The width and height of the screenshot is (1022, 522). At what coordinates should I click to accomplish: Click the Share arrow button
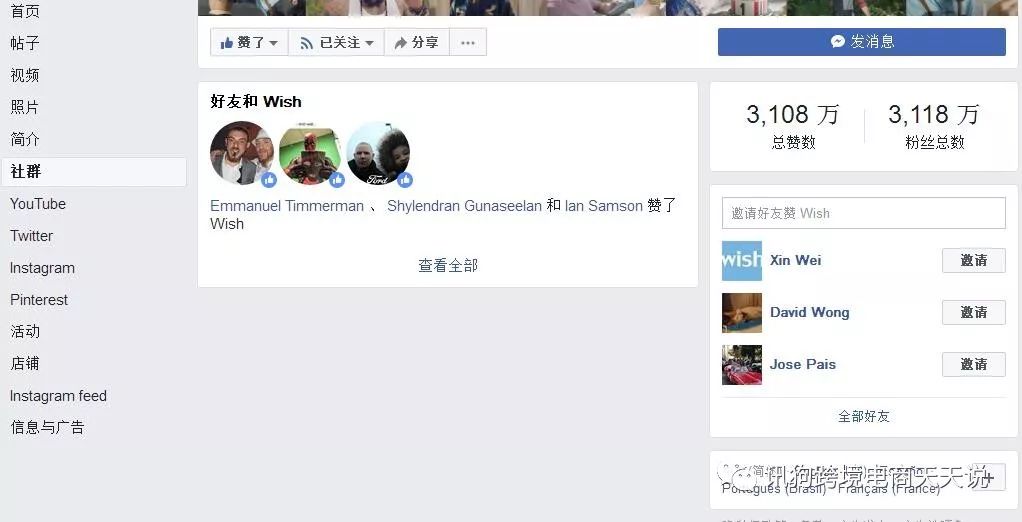[416, 42]
